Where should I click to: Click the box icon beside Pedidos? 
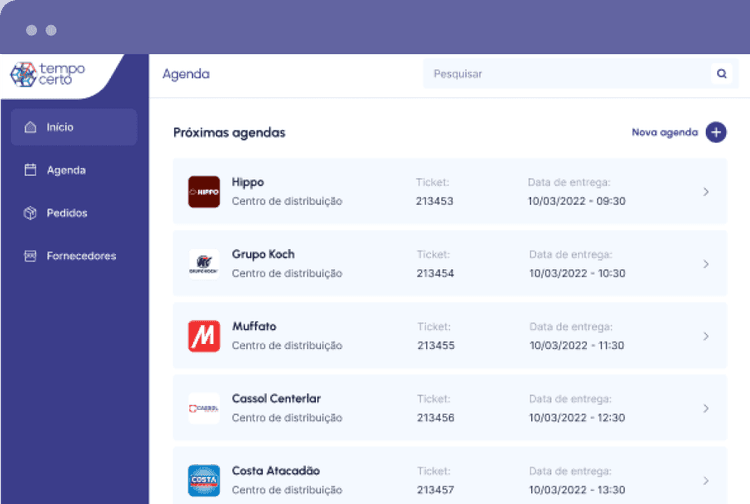pos(30,213)
